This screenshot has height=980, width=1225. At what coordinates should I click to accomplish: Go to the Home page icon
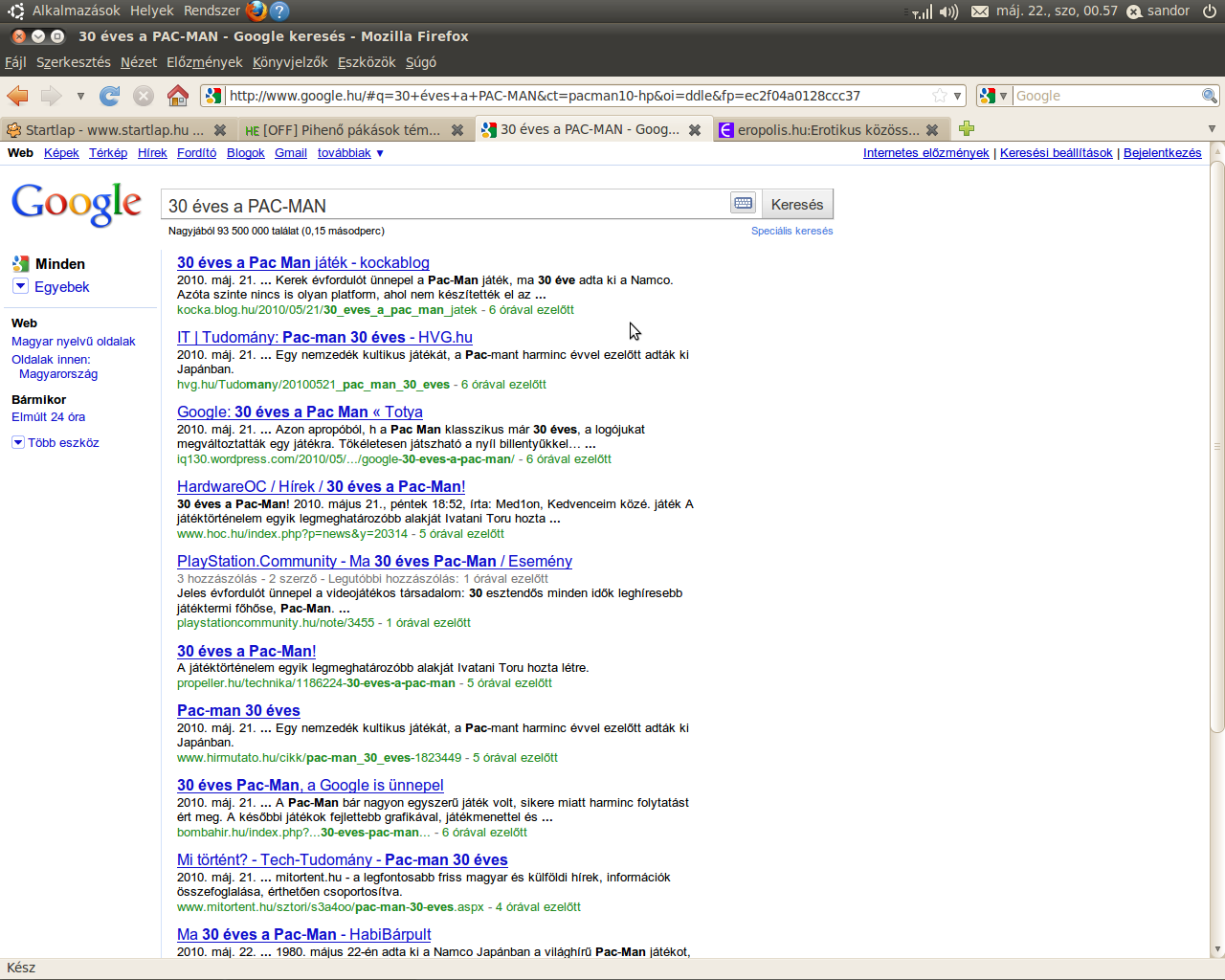tap(177, 96)
